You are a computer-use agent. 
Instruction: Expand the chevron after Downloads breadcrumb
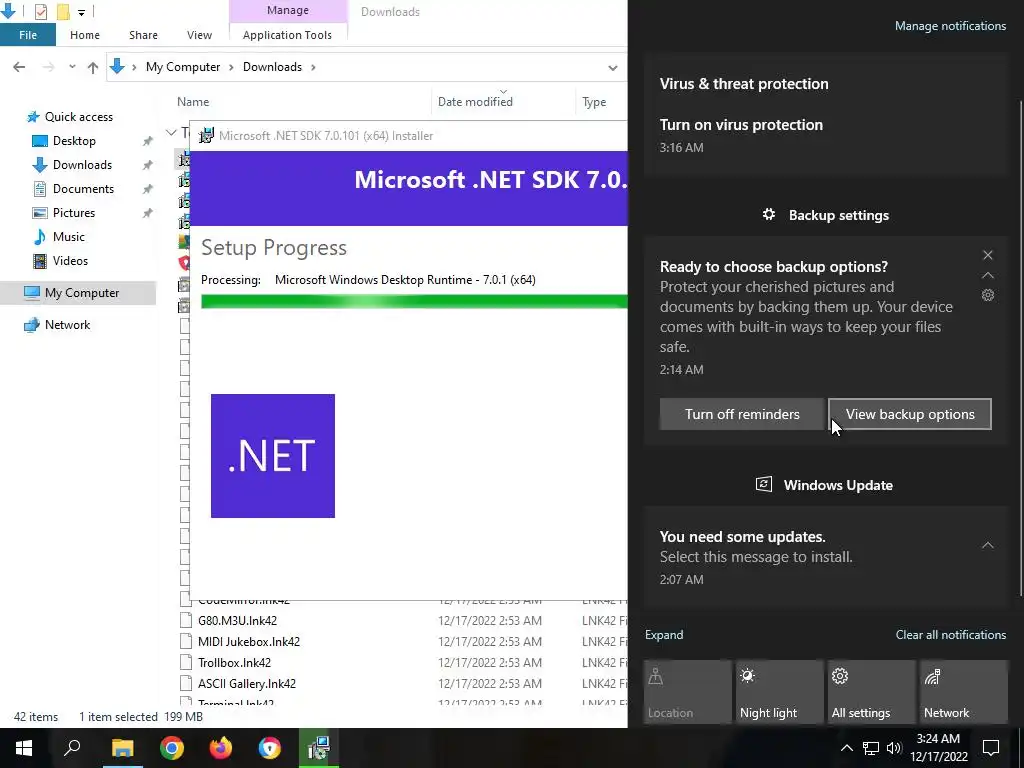[x=313, y=67]
